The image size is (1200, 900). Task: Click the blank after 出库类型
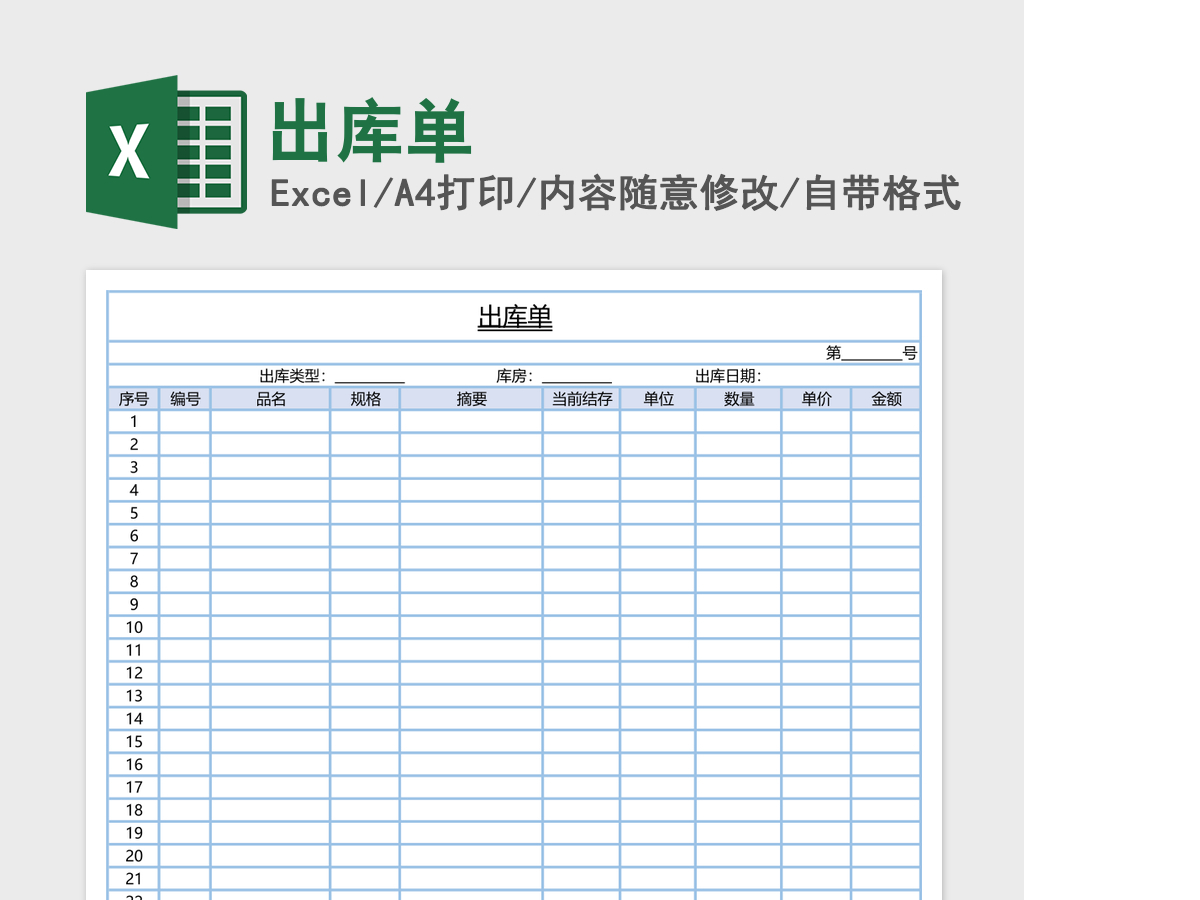pyautogui.click(x=369, y=377)
